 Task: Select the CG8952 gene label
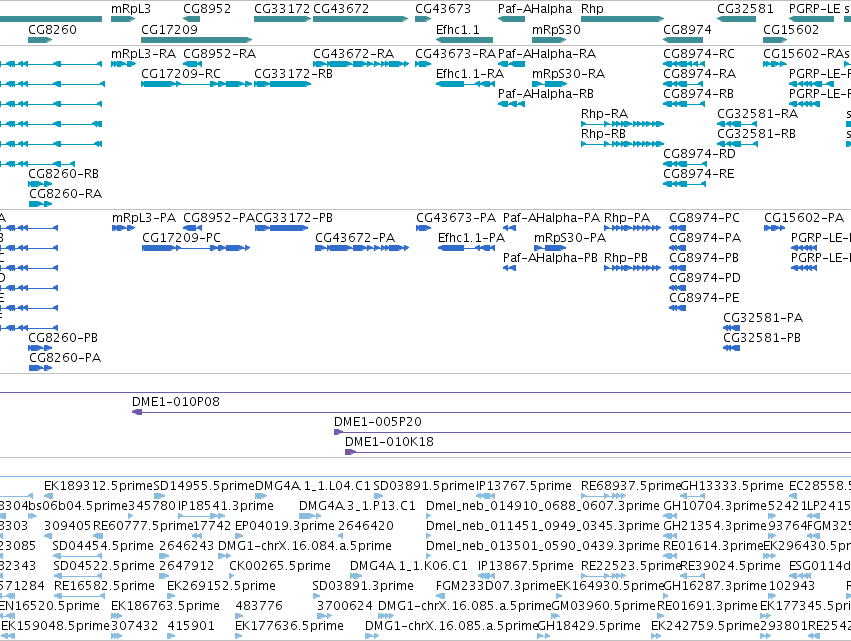(207, 9)
